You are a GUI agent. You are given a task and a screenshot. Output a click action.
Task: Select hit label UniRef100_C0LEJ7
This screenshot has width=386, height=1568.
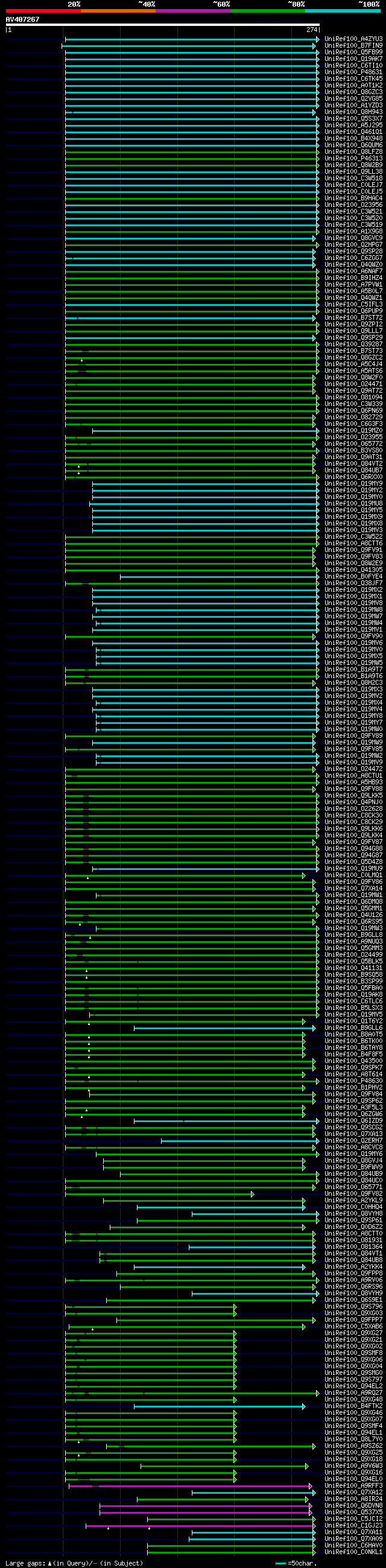[x=353, y=185]
